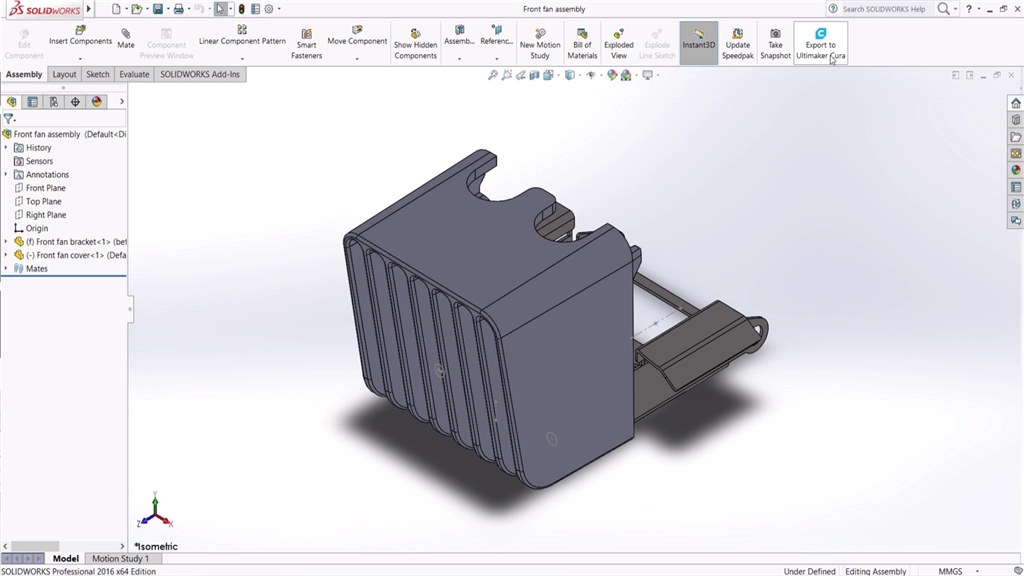Expand the Front fan bracket component
The width and height of the screenshot is (1024, 576).
click(6, 242)
